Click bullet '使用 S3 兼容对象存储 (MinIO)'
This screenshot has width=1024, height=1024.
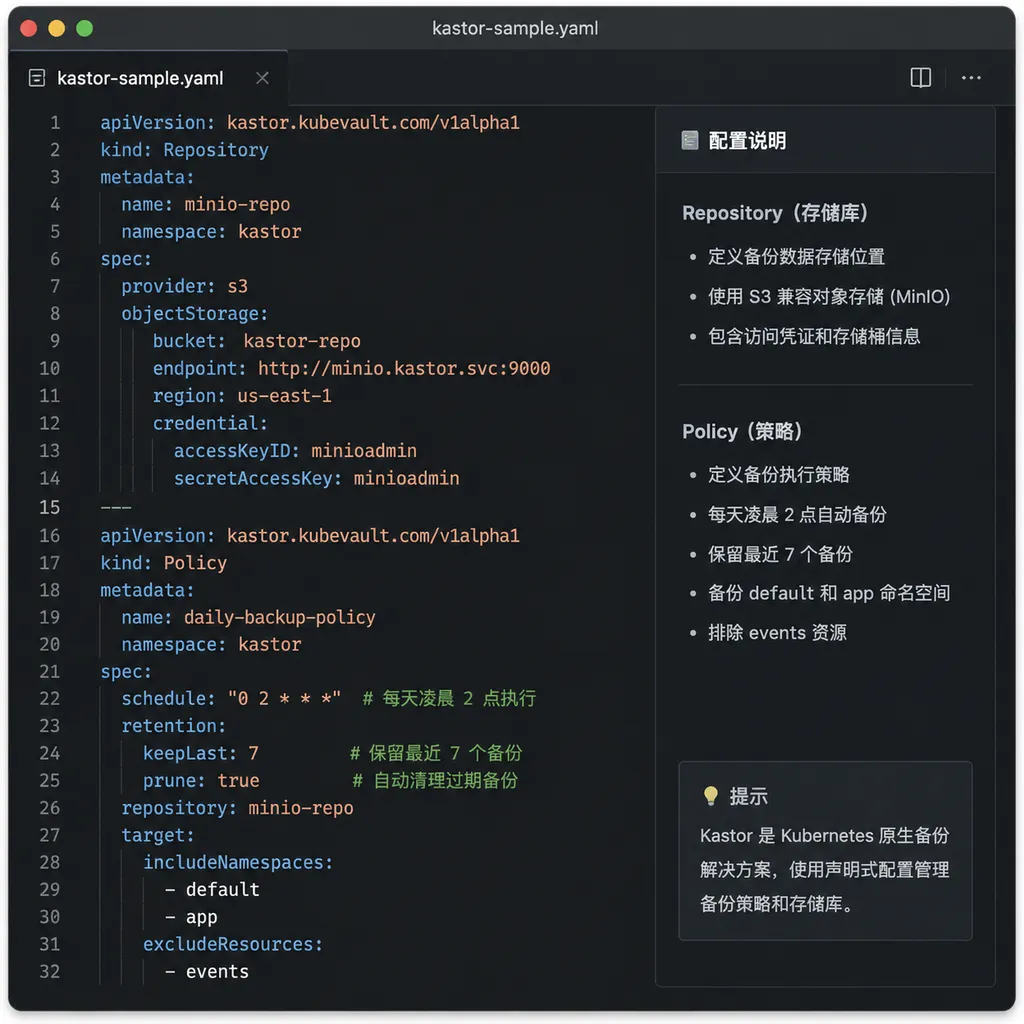[829, 296]
